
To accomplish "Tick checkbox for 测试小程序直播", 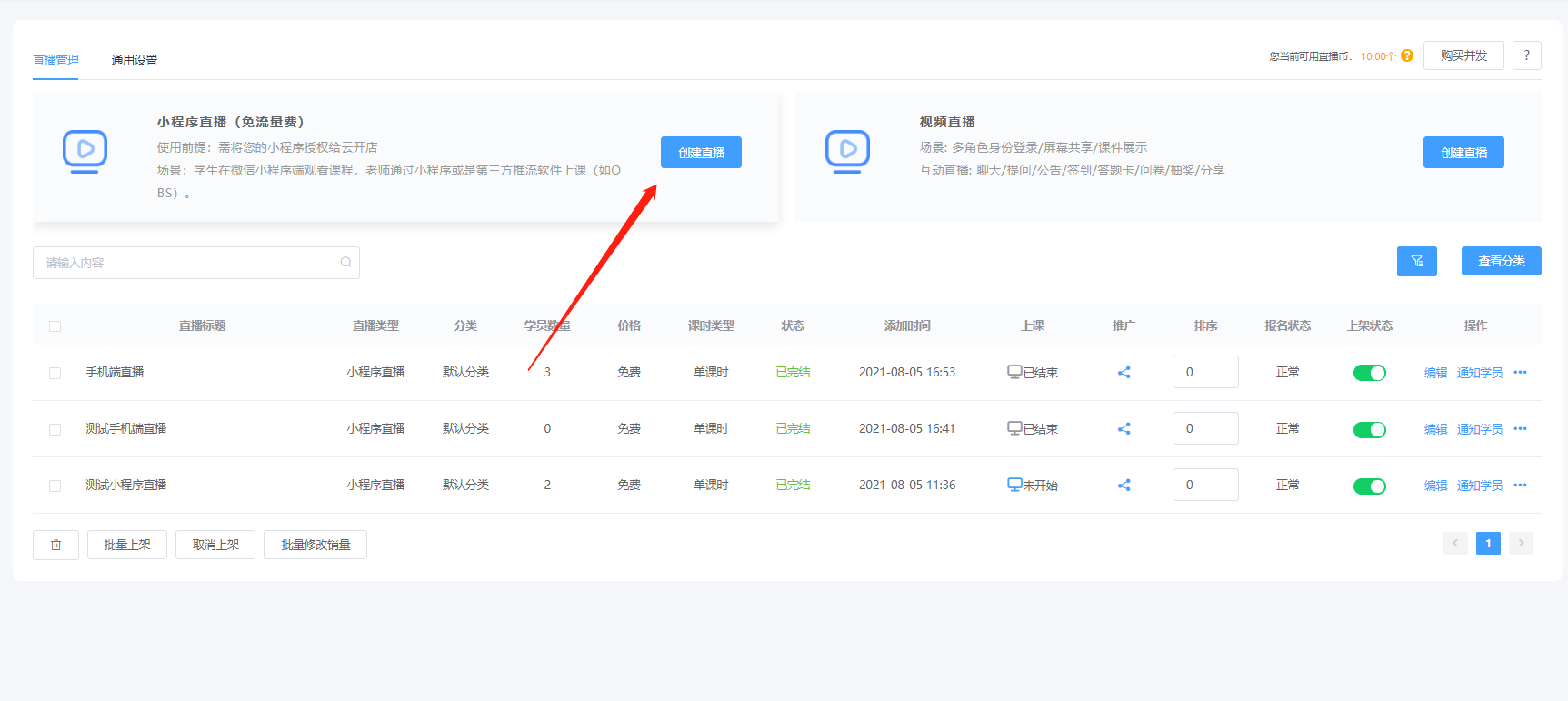I will tap(55, 486).
